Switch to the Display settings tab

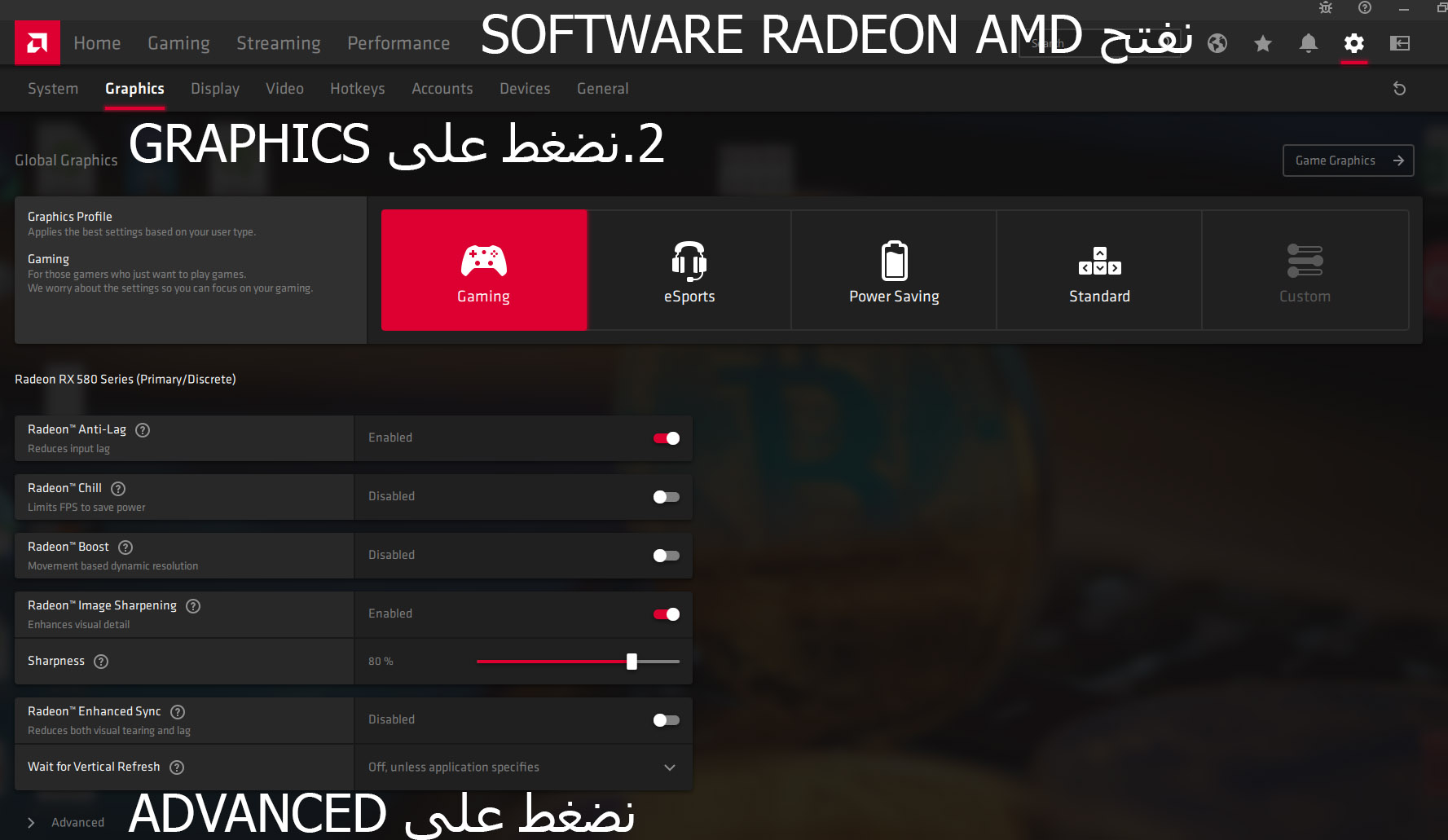click(x=215, y=89)
